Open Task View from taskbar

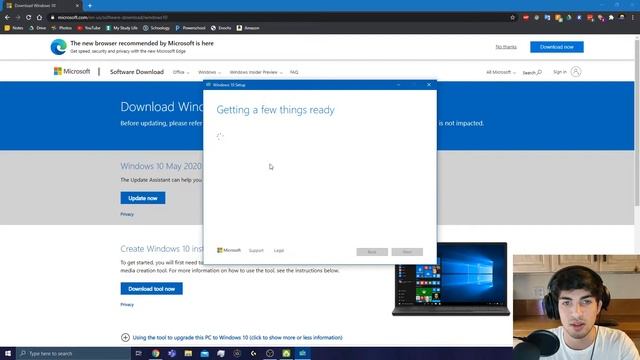(x=138, y=353)
